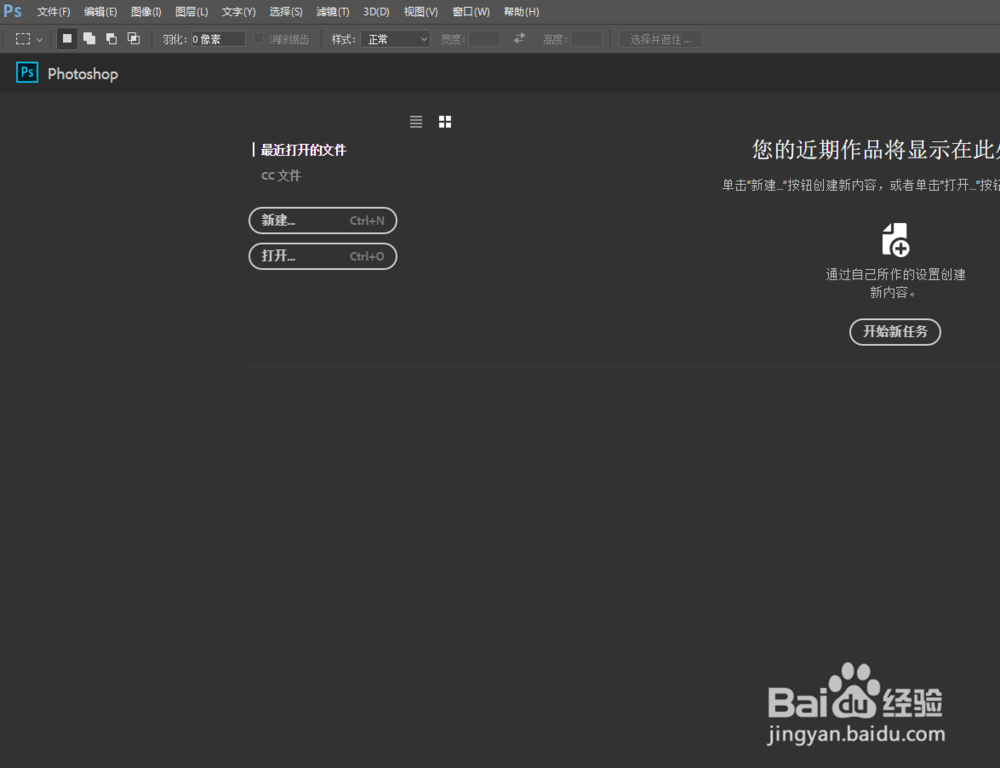Open the 编辑(E) menu
The image size is (1000, 768).
point(101,11)
